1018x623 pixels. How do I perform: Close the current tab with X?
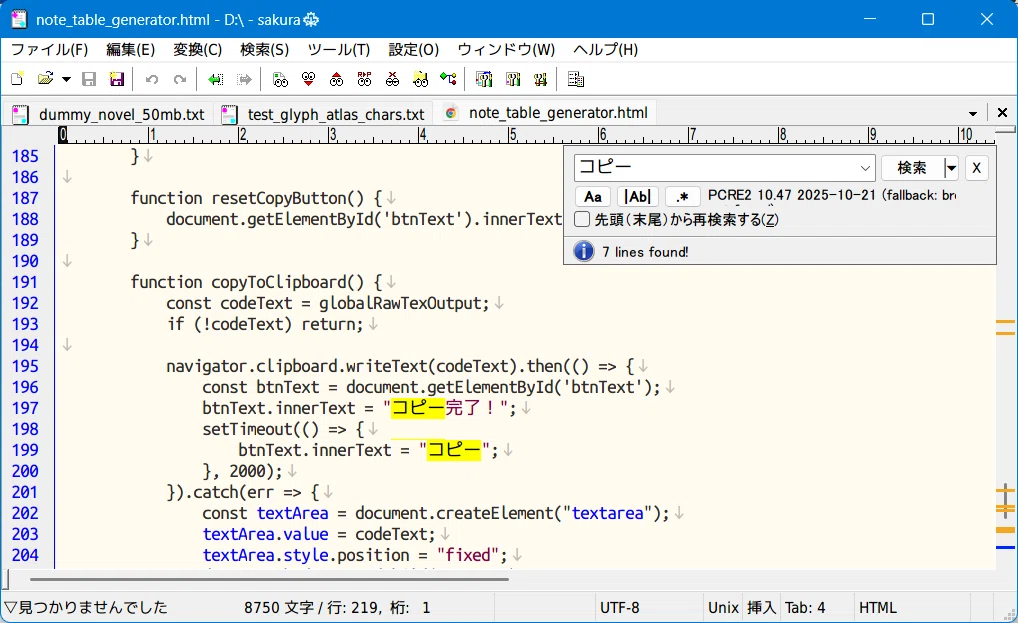click(x=1002, y=113)
